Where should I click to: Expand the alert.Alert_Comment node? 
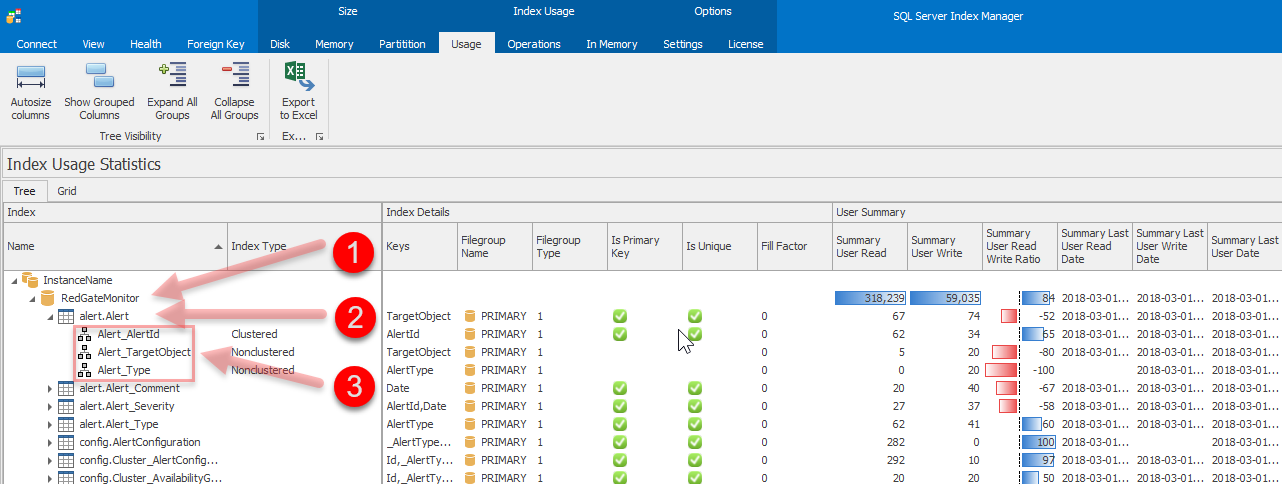pos(50,388)
